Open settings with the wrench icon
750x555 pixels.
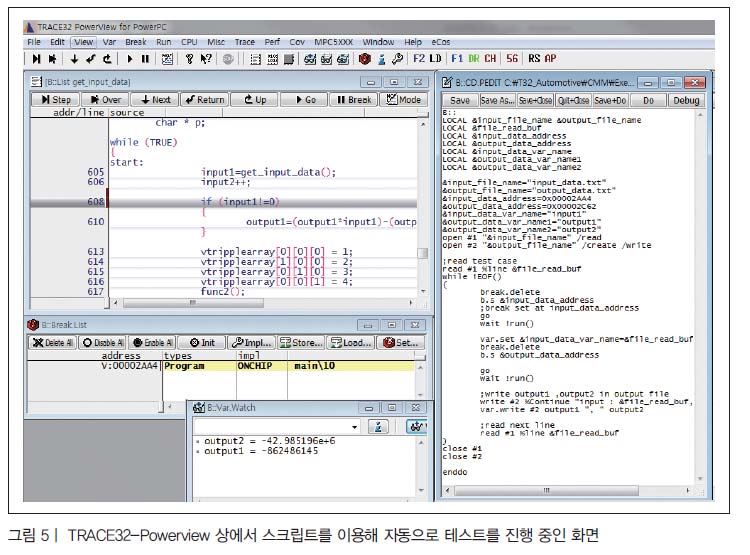coord(397,59)
